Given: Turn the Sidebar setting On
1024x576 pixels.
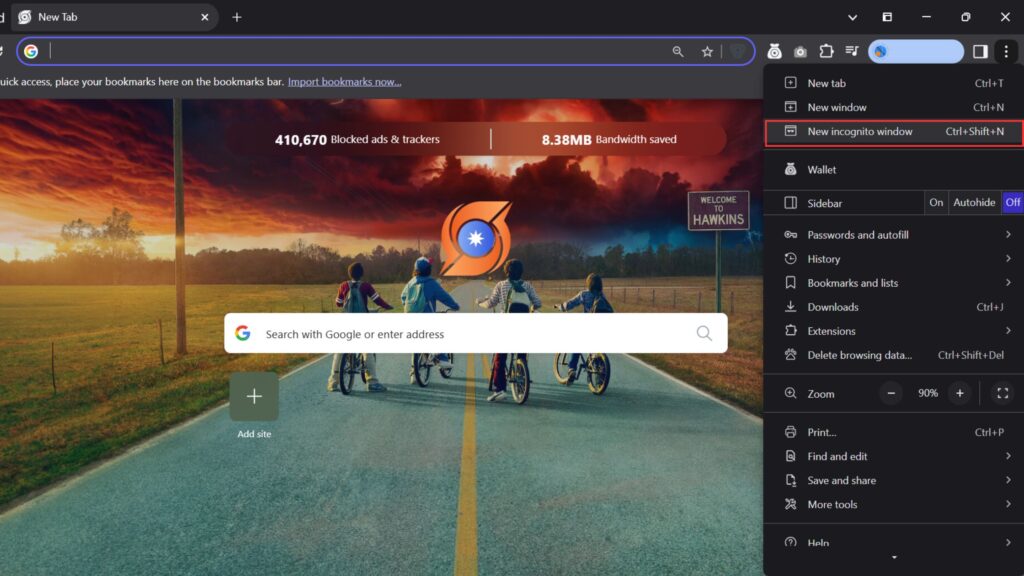Looking at the screenshot, I should click(936, 203).
